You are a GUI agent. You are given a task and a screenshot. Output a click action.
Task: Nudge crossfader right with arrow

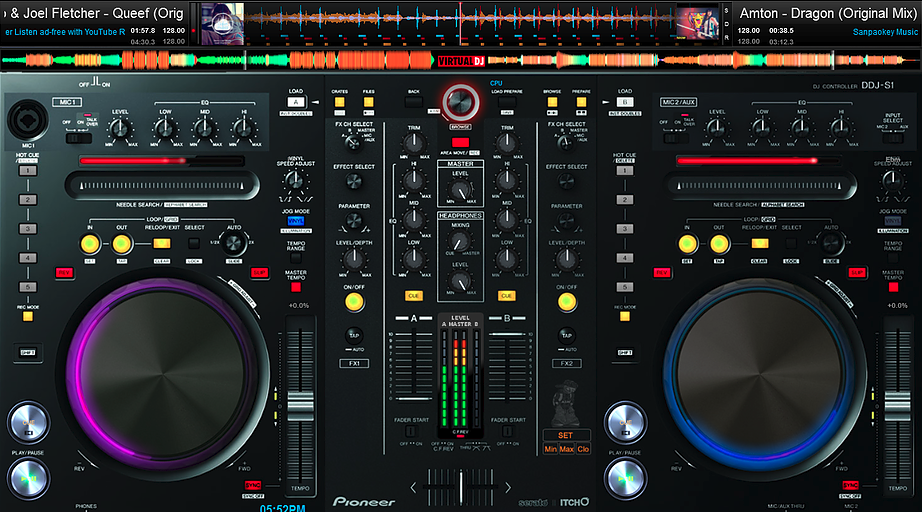tap(507, 487)
